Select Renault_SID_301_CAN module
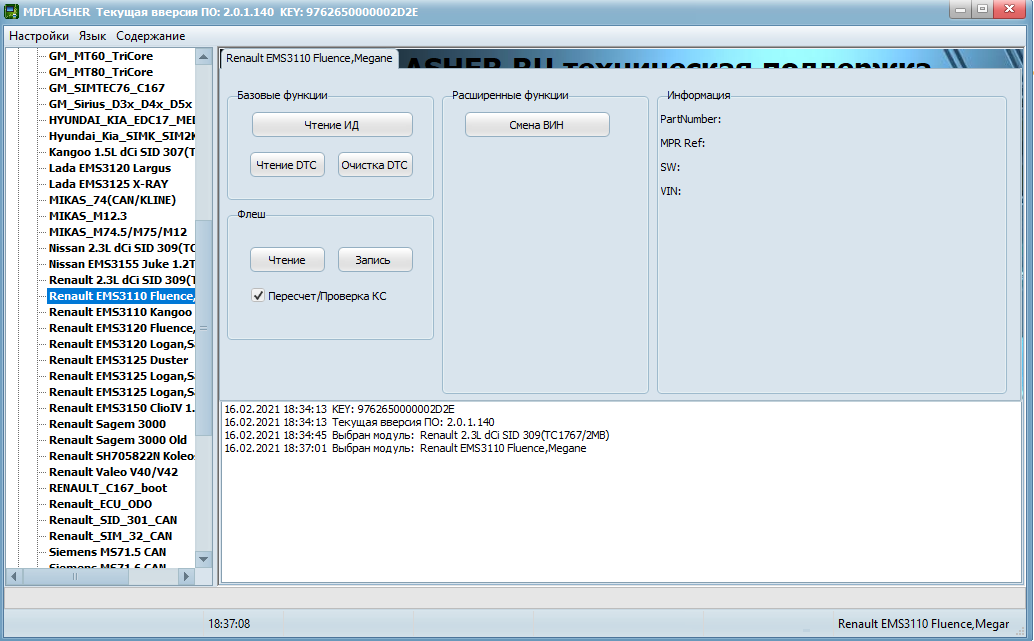 (113, 520)
